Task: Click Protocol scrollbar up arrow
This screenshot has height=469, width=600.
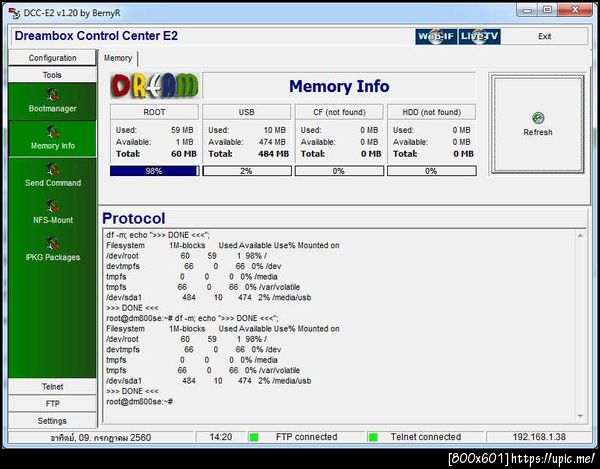Action: tap(580, 236)
